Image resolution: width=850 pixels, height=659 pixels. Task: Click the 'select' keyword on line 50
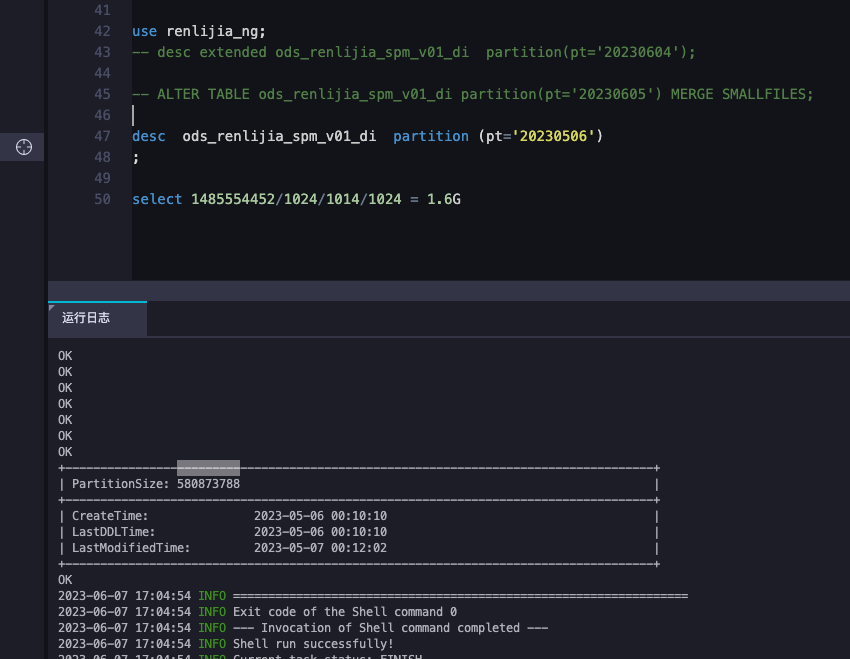pyautogui.click(x=157, y=199)
